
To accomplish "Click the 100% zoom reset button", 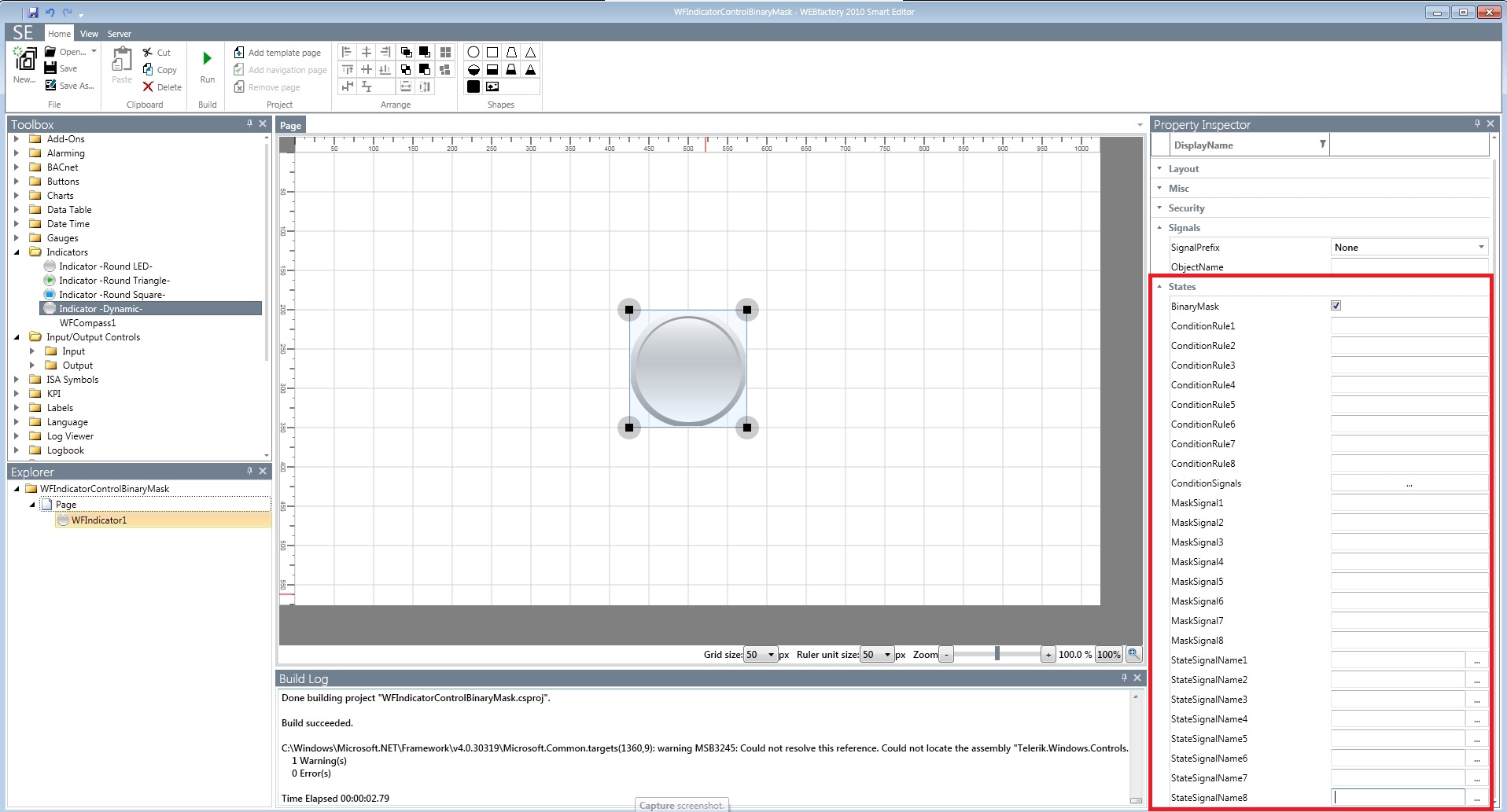I will point(1108,655).
